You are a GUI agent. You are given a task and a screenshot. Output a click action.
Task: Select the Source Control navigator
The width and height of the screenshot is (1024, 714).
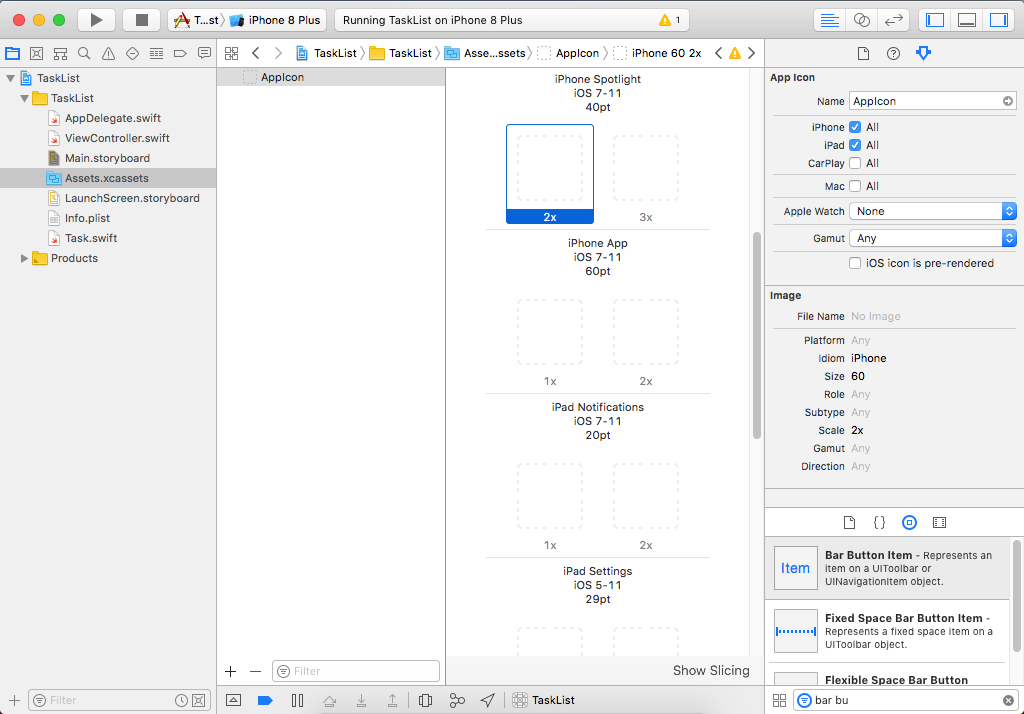(x=36, y=53)
